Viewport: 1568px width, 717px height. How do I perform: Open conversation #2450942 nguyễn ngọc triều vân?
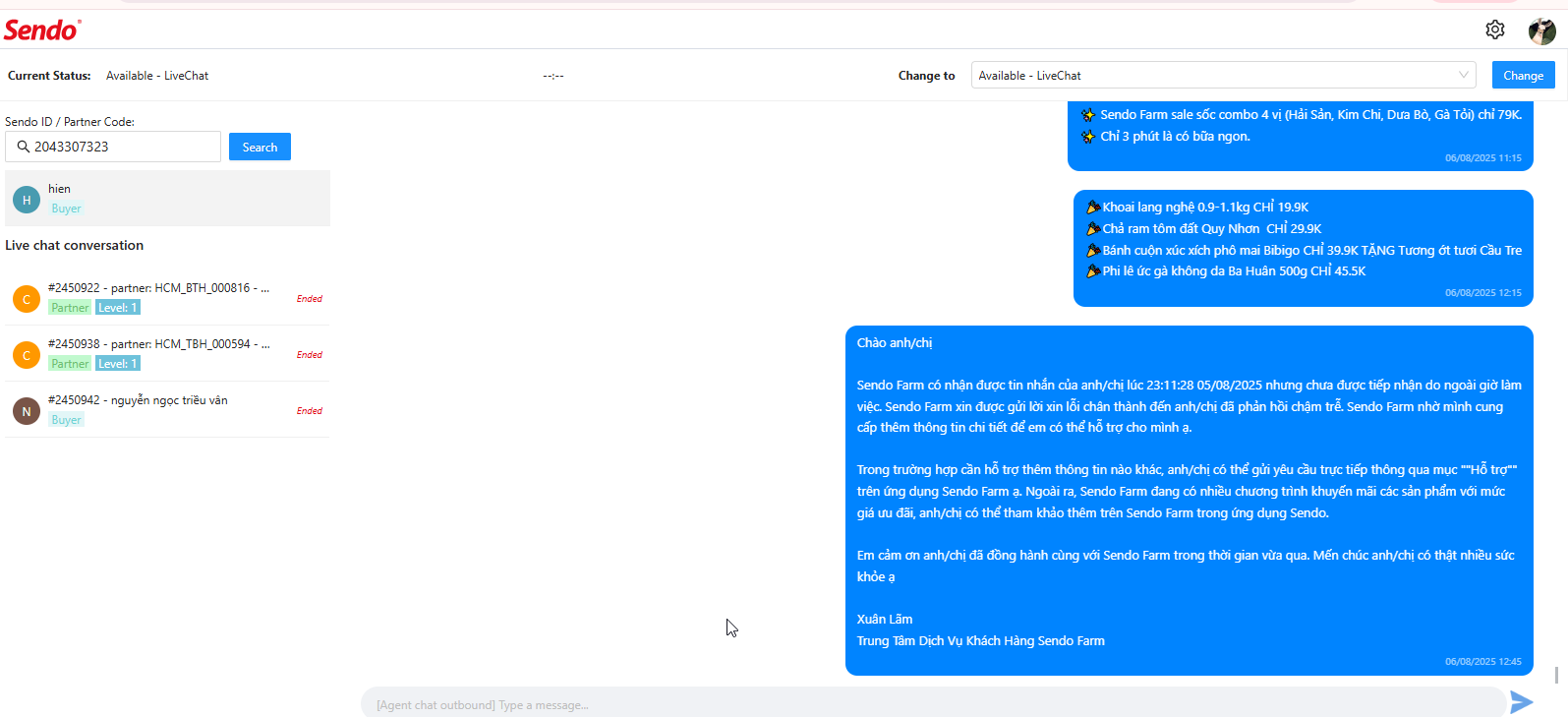(x=167, y=410)
